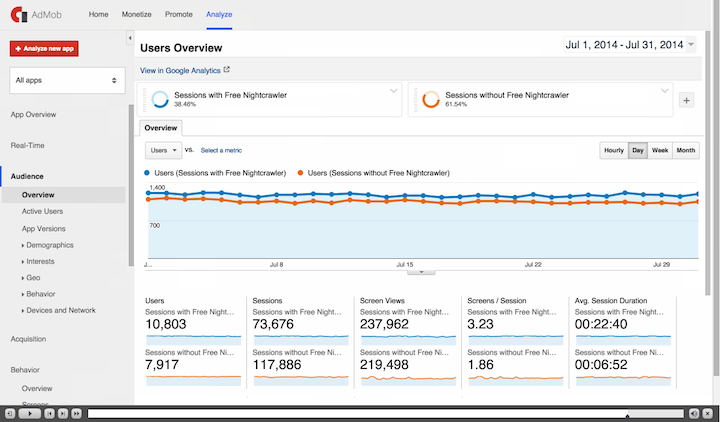720x422 pixels.
Task: Click the Sessions value 73,676
Action: coord(273,324)
